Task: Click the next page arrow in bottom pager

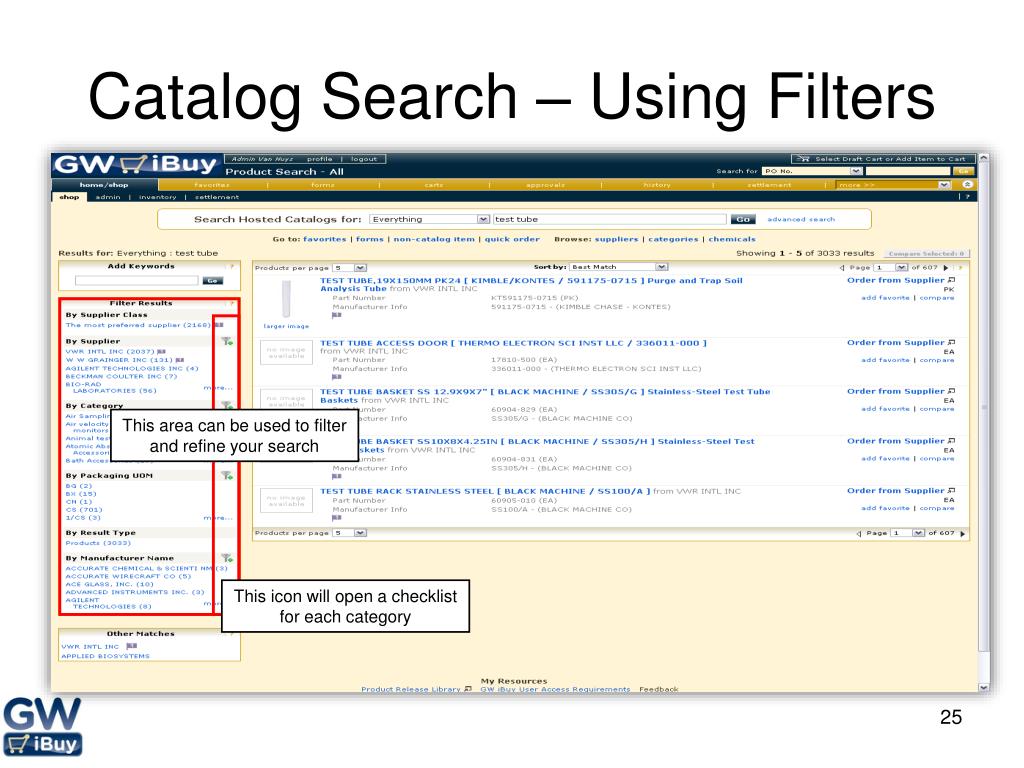Action: [x=963, y=534]
